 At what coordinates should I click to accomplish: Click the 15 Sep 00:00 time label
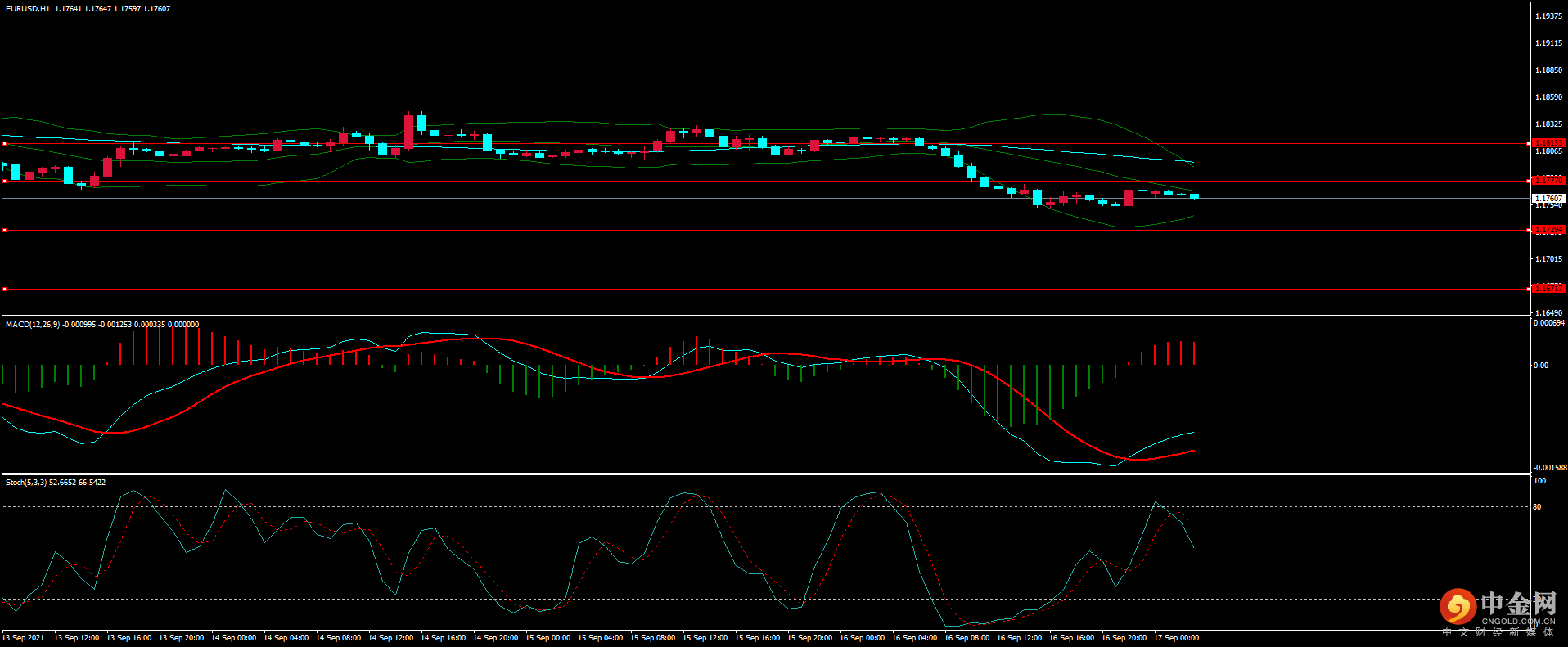pos(547,638)
